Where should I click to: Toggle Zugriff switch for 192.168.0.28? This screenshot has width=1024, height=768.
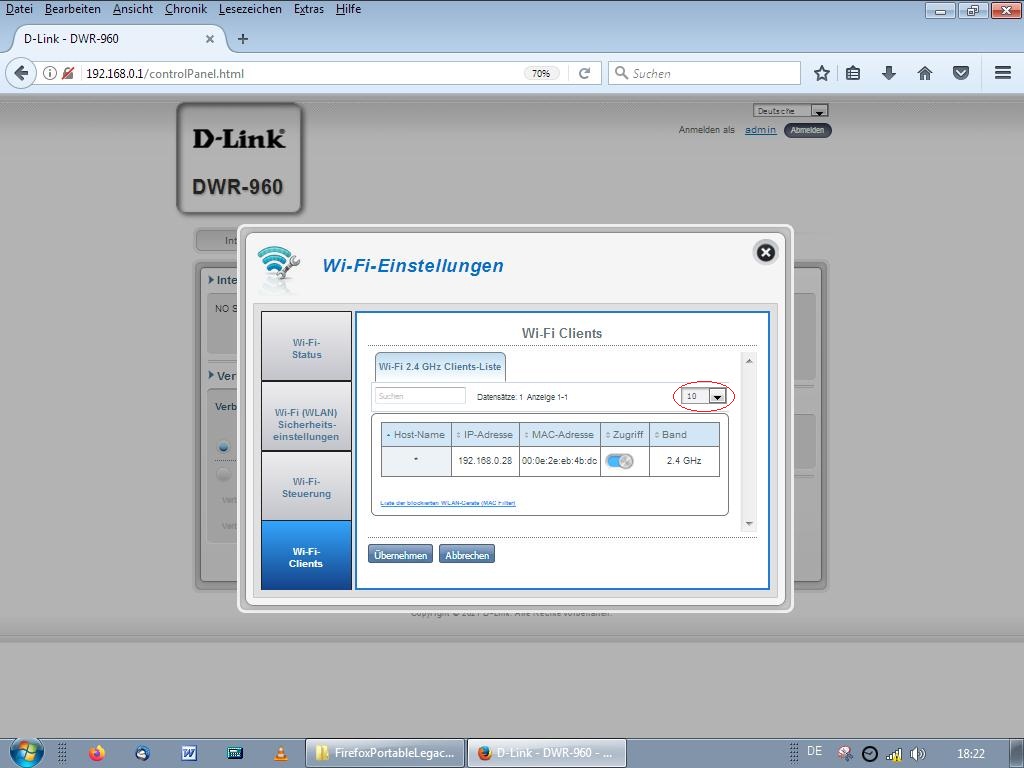(x=619, y=461)
